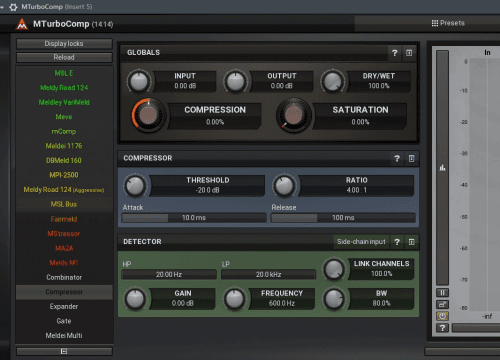
Task: Open help for the Compressor panel
Action: pyautogui.click(x=397, y=158)
